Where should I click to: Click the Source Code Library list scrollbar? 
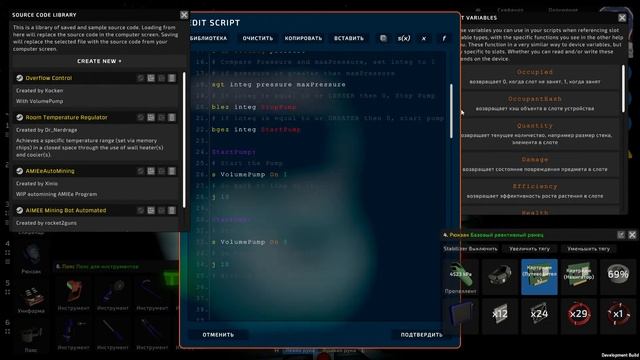[x=184, y=140]
